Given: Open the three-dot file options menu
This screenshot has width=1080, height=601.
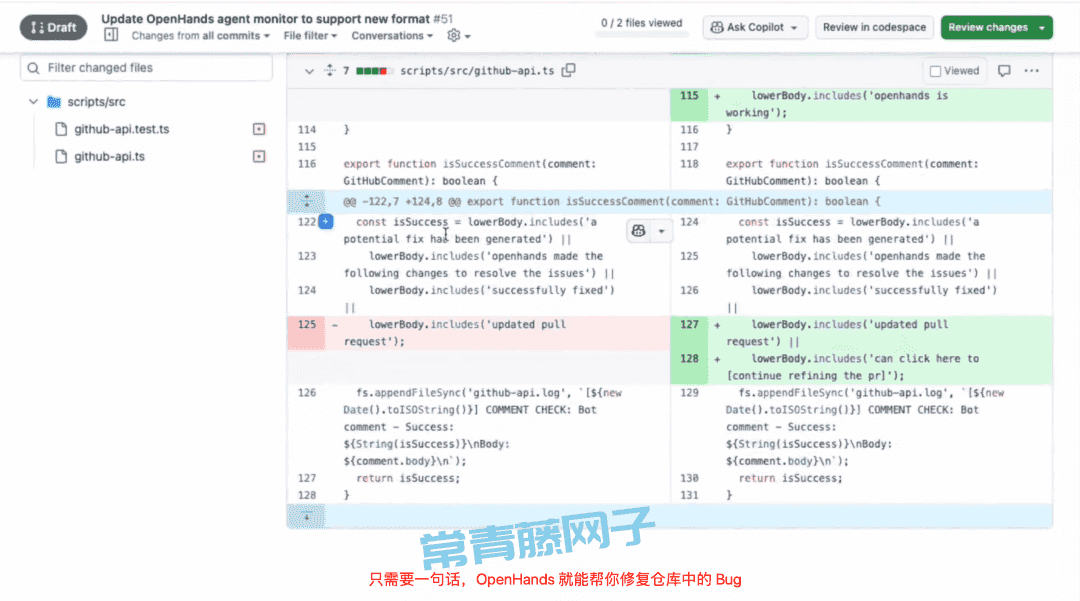Looking at the screenshot, I should 1031,71.
